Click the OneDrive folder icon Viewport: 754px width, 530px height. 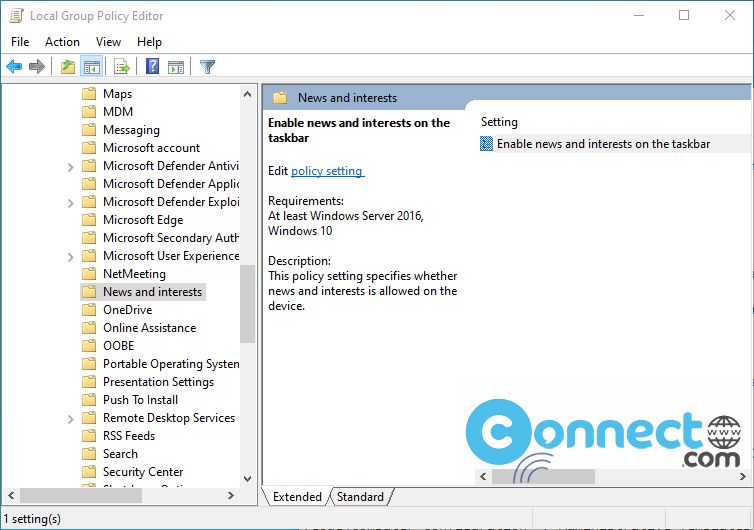click(x=89, y=310)
